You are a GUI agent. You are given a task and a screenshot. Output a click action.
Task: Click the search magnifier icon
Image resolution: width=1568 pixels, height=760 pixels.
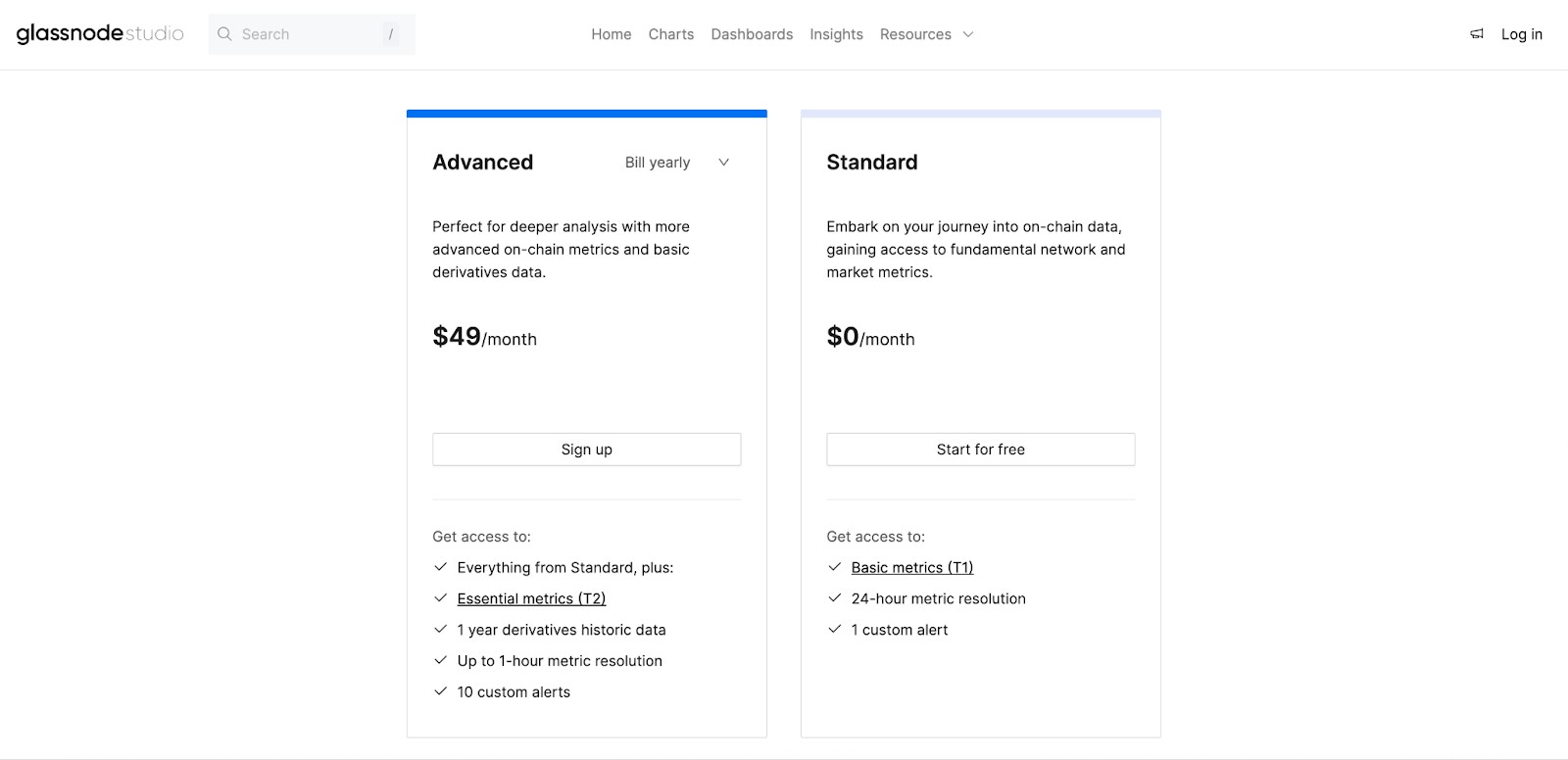(x=224, y=34)
